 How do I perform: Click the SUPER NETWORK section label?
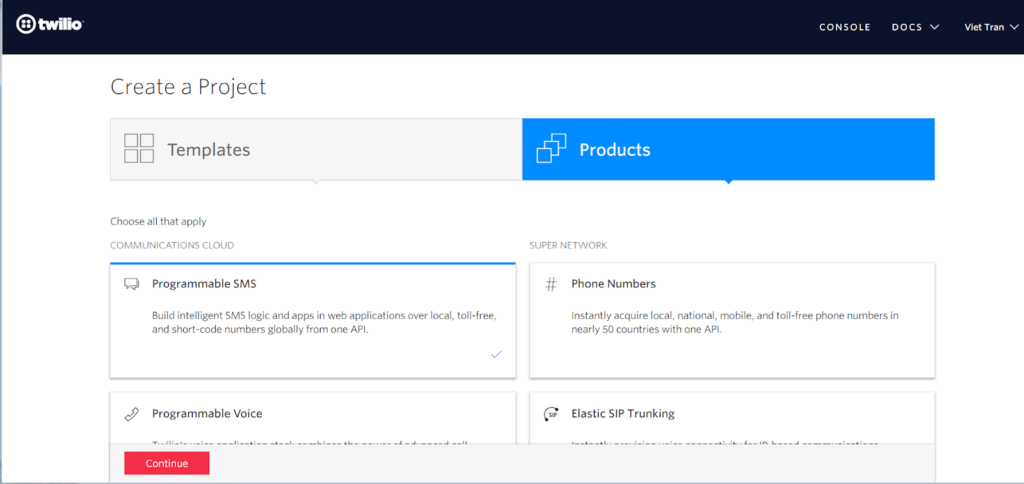(x=568, y=246)
